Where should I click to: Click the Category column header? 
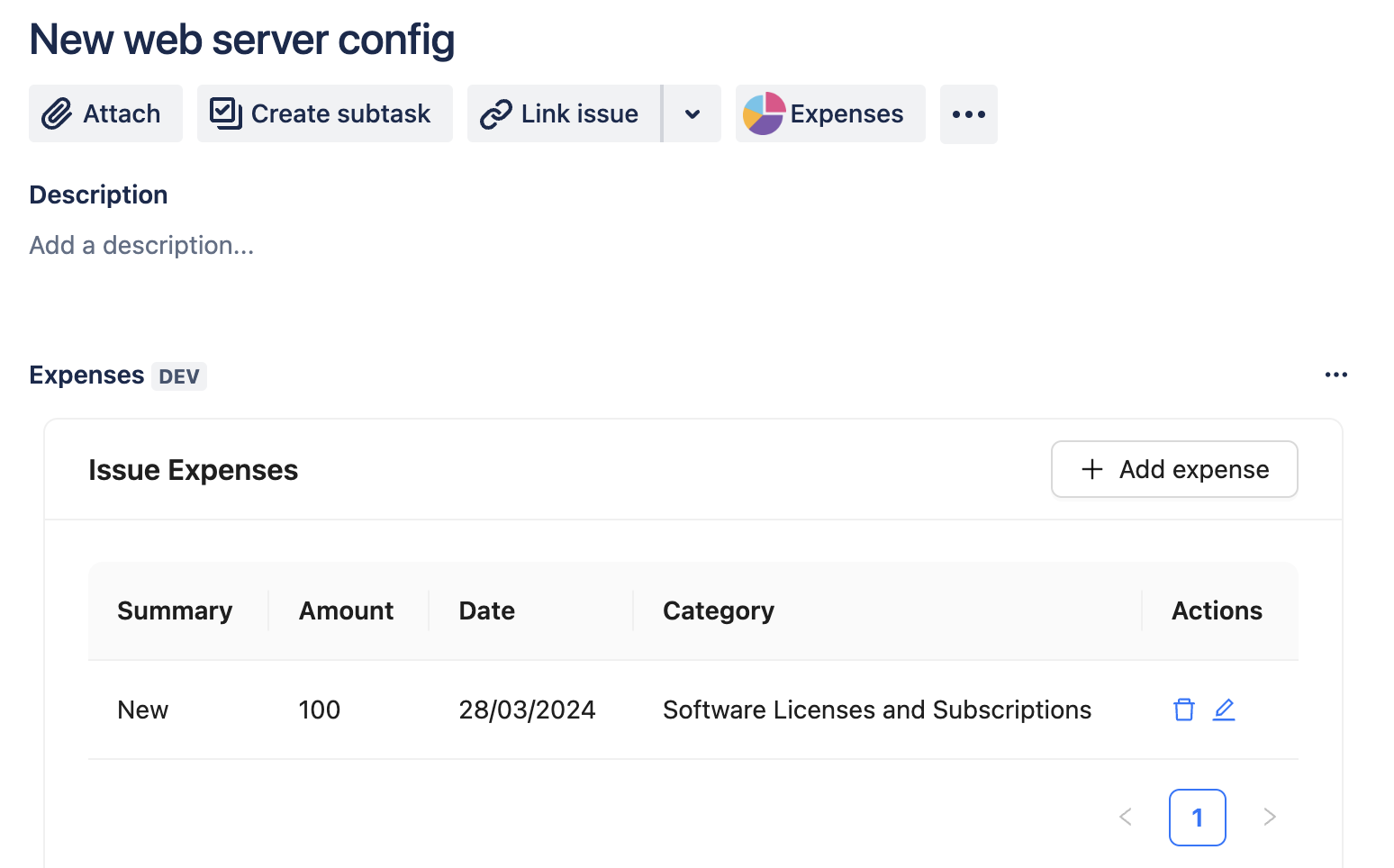719,611
